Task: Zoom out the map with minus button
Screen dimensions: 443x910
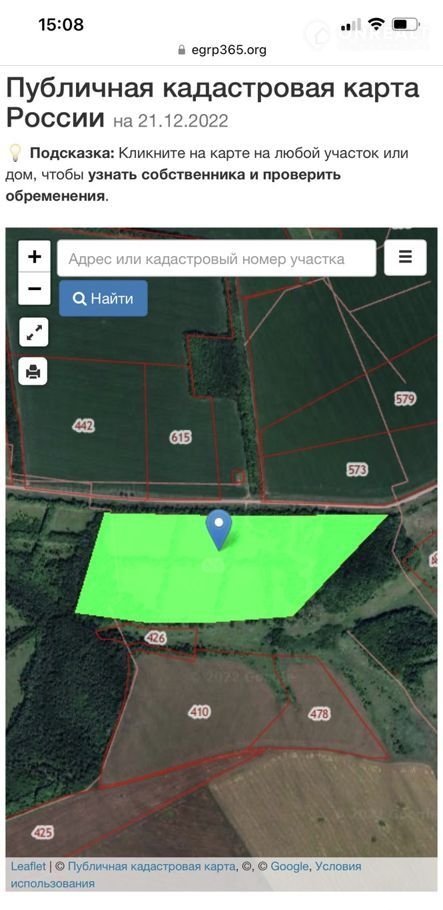Action: point(34,288)
